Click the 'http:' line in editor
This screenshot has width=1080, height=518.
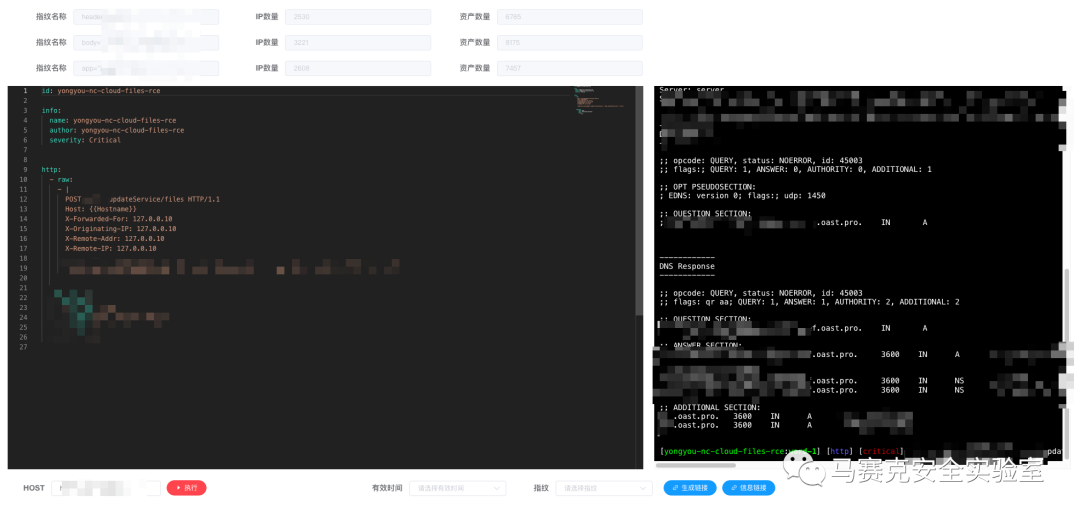click(x=51, y=169)
